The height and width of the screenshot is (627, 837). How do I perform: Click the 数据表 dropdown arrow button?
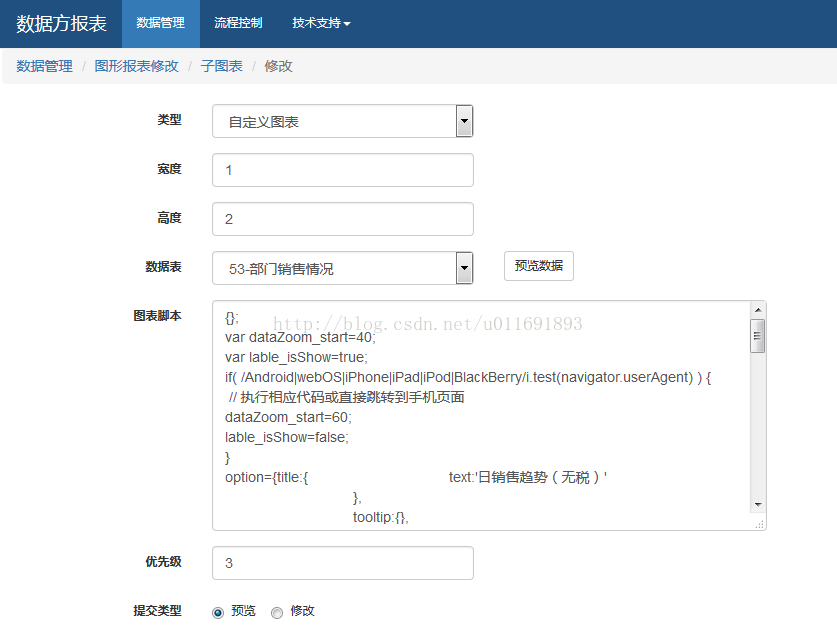[464, 268]
